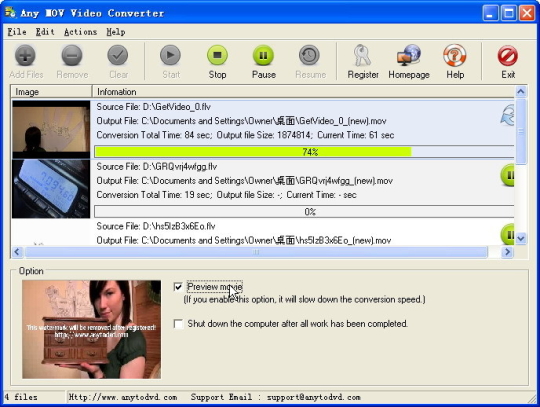The width and height of the screenshot is (540, 407).
Task: Click the Remove toolbar icon
Action: 72,55
